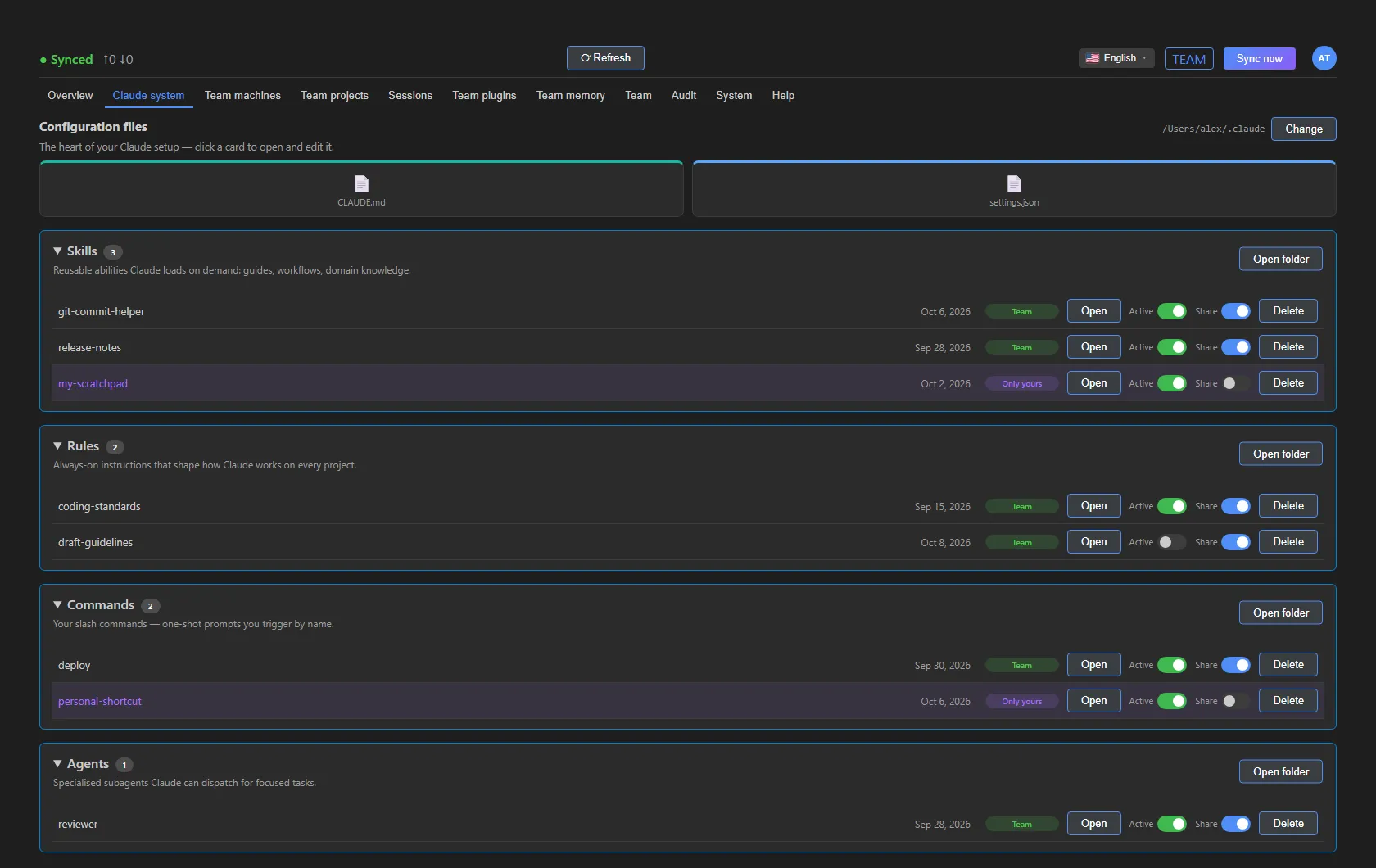Enable Share switch for personal-shortcut

tap(1235, 701)
